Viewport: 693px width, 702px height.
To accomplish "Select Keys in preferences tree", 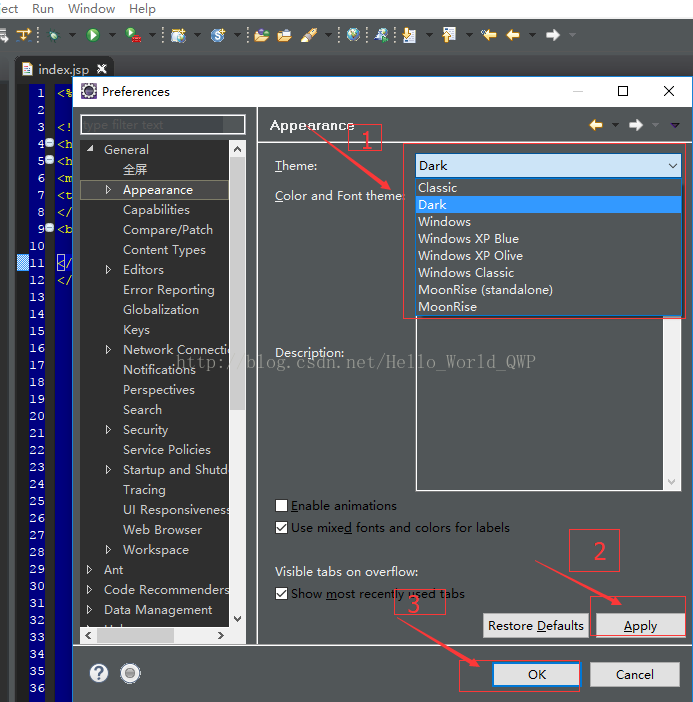I will tap(137, 330).
